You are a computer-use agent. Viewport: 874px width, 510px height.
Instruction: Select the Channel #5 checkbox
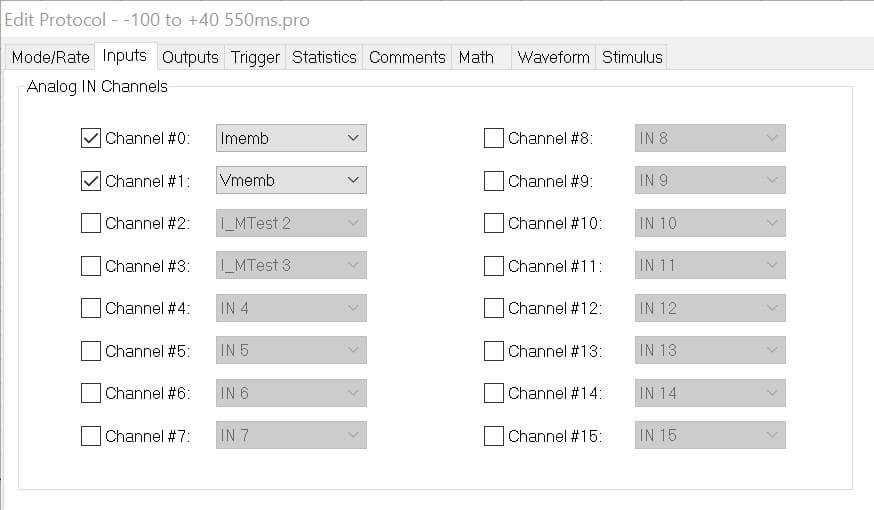click(x=91, y=351)
